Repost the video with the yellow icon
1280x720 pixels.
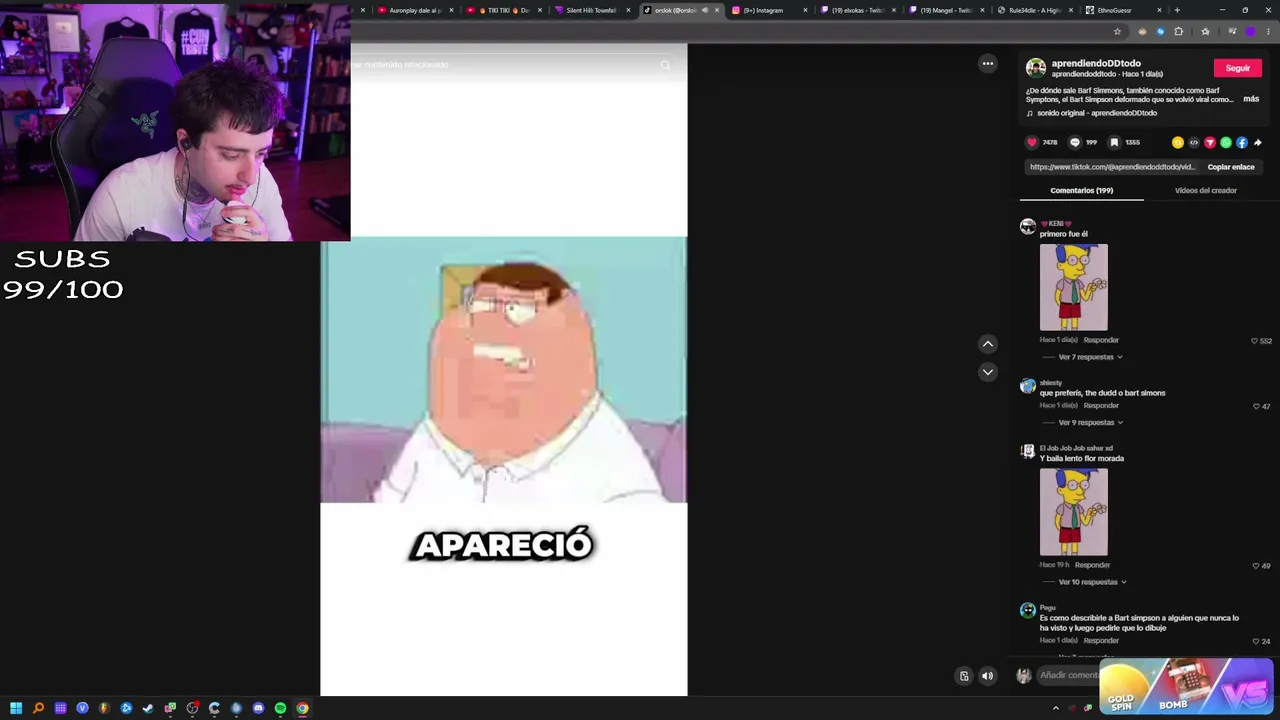coord(1178,142)
